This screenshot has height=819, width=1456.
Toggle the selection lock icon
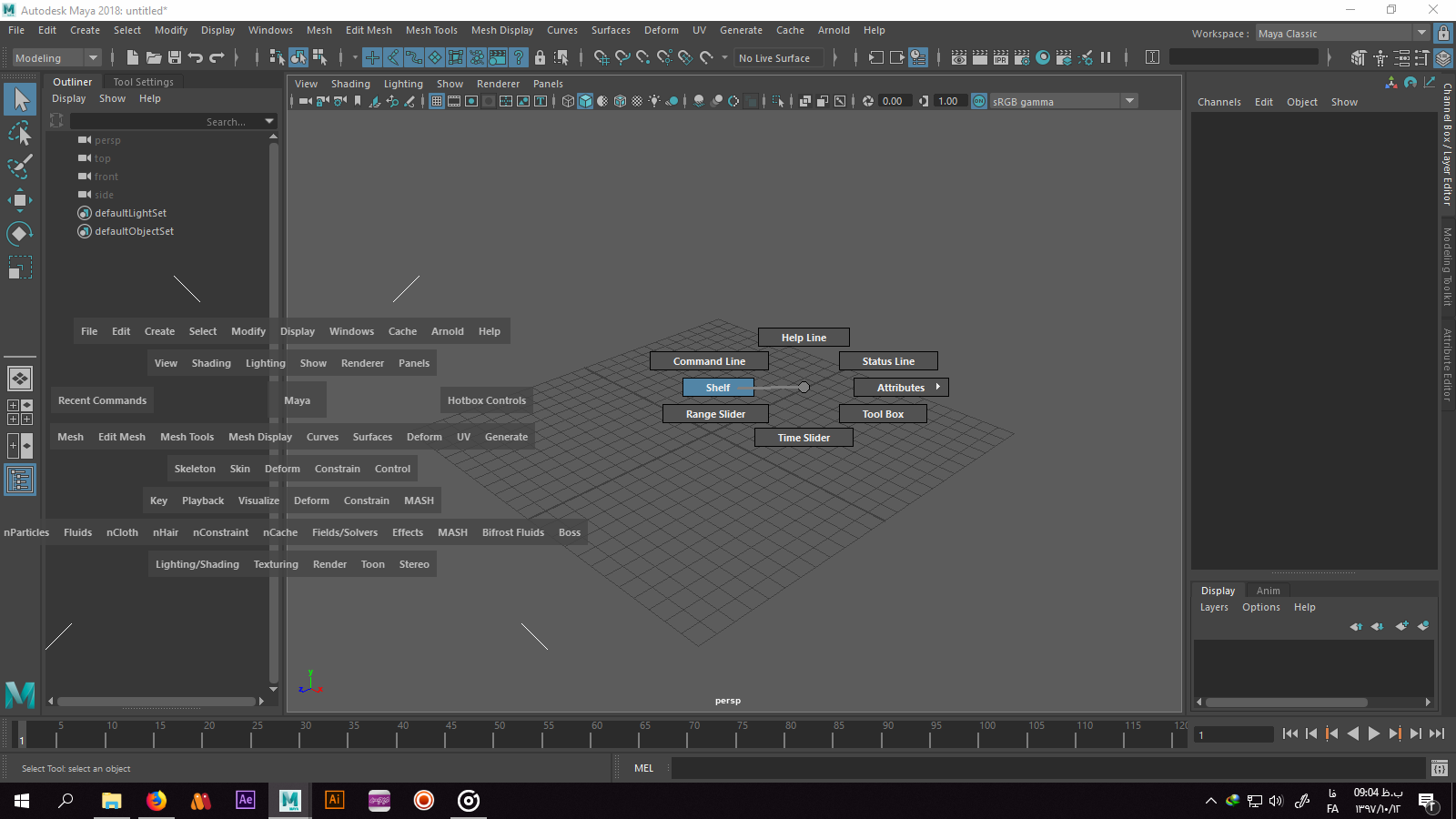[x=540, y=57]
